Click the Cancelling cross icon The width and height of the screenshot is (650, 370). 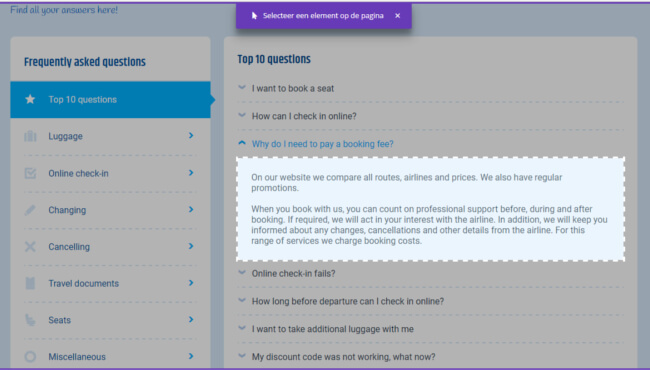30,247
